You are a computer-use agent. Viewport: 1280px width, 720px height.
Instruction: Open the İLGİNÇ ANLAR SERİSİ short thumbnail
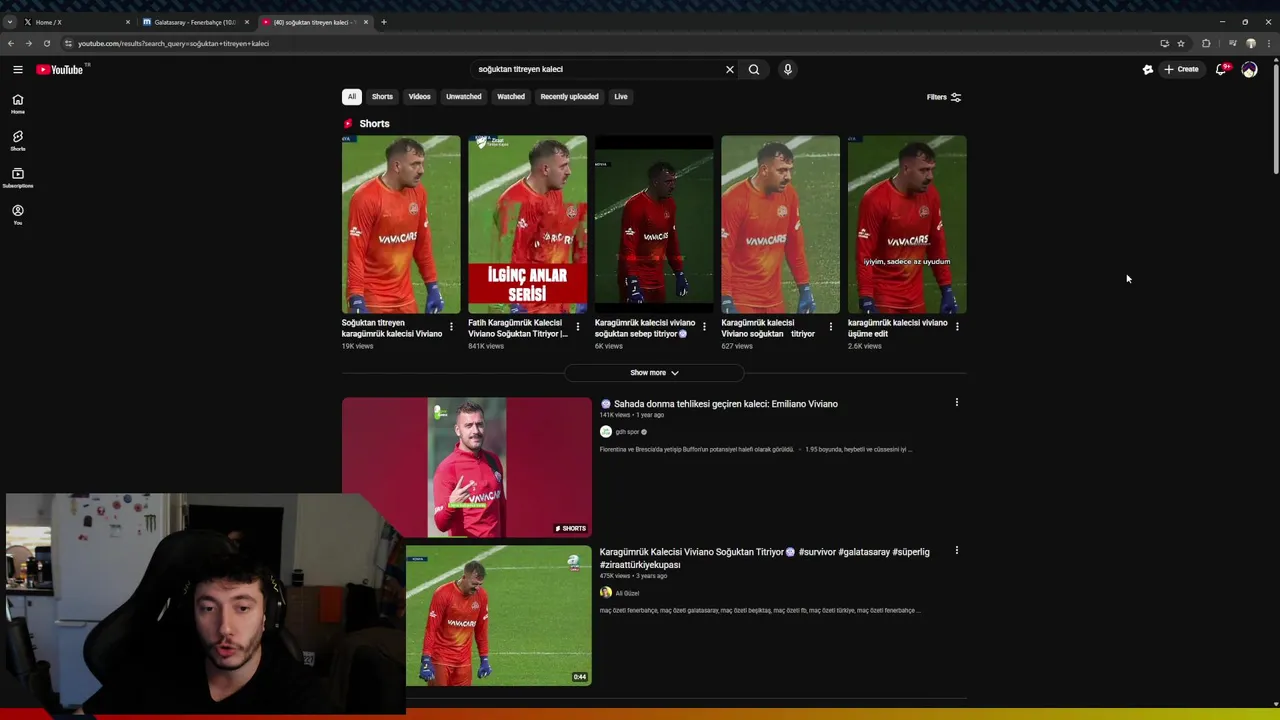click(x=527, y=225)
